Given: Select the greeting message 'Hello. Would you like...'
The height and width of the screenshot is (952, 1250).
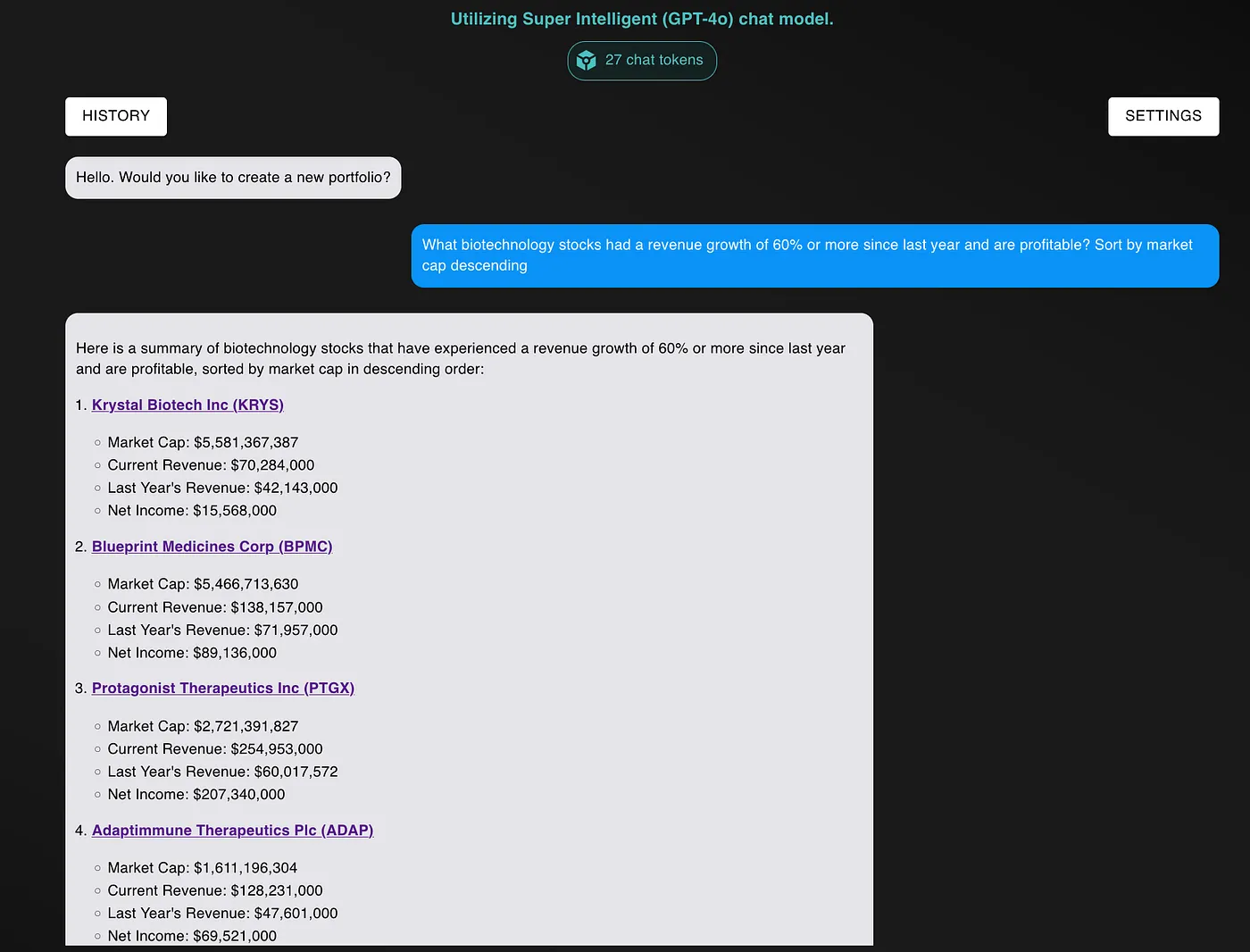Looking at the screenshot, I should [x=233, y=178].
